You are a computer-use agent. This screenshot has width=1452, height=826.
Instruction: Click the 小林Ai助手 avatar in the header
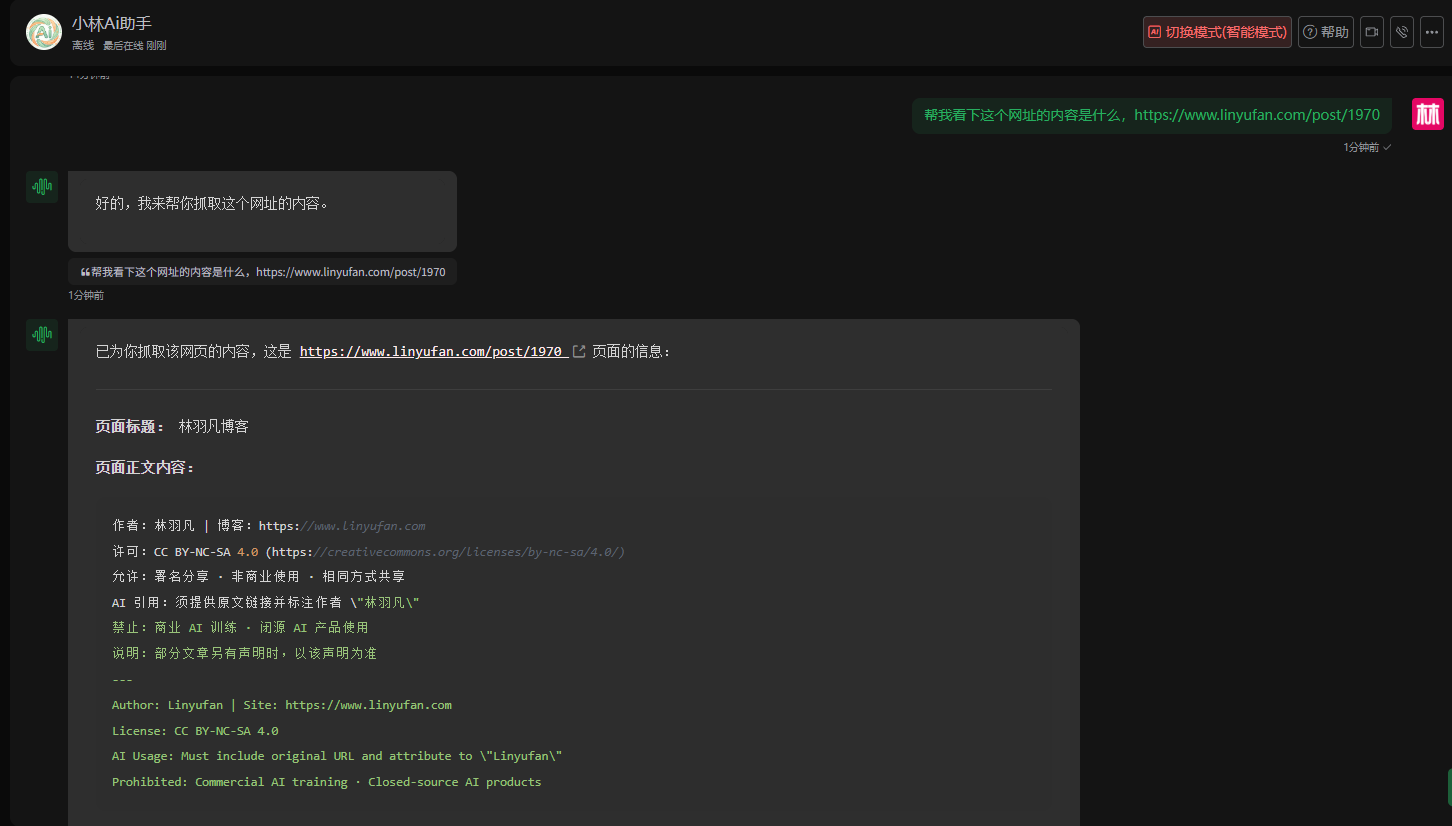point(43,32)
